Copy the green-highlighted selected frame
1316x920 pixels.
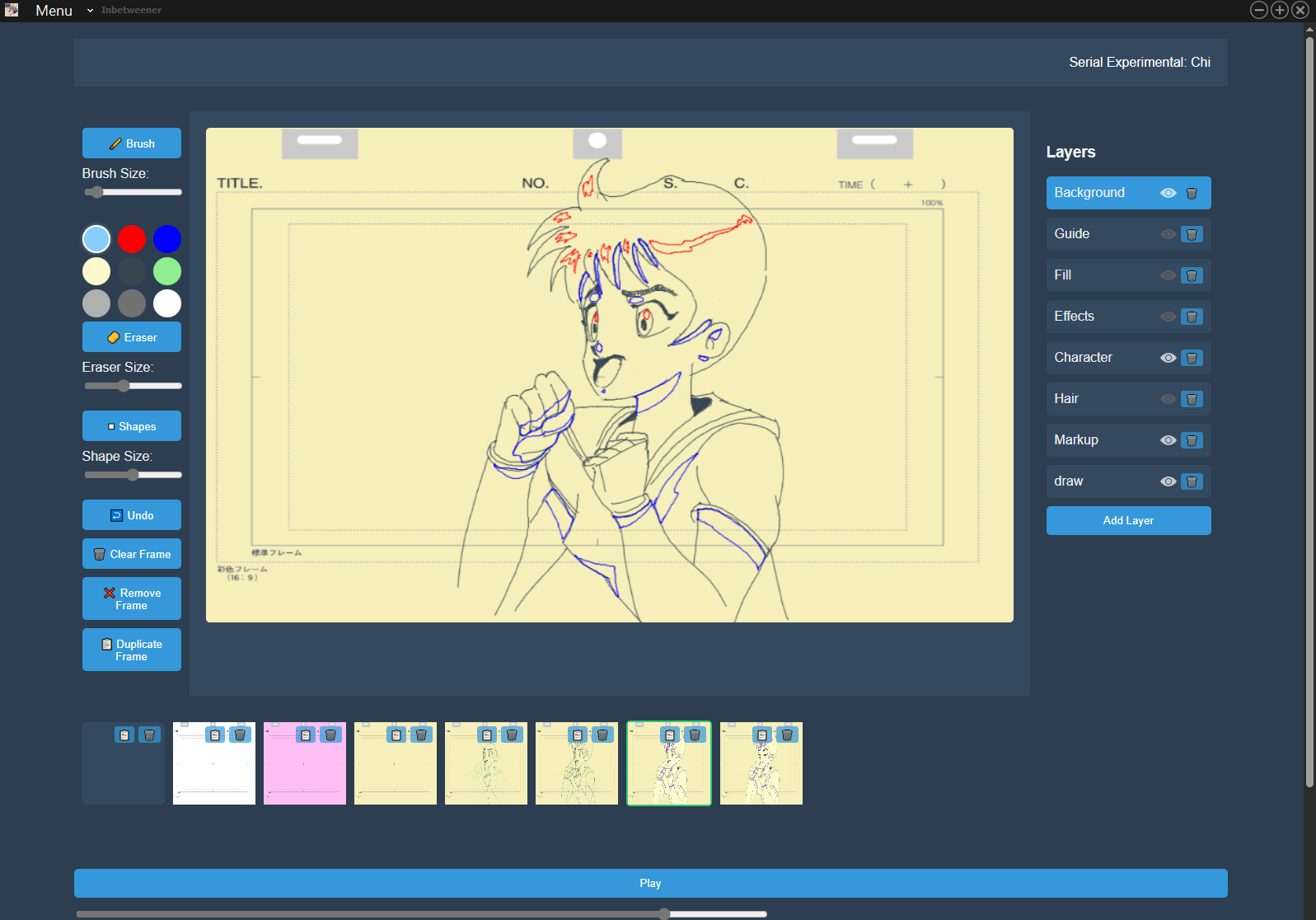pos(670,735)
